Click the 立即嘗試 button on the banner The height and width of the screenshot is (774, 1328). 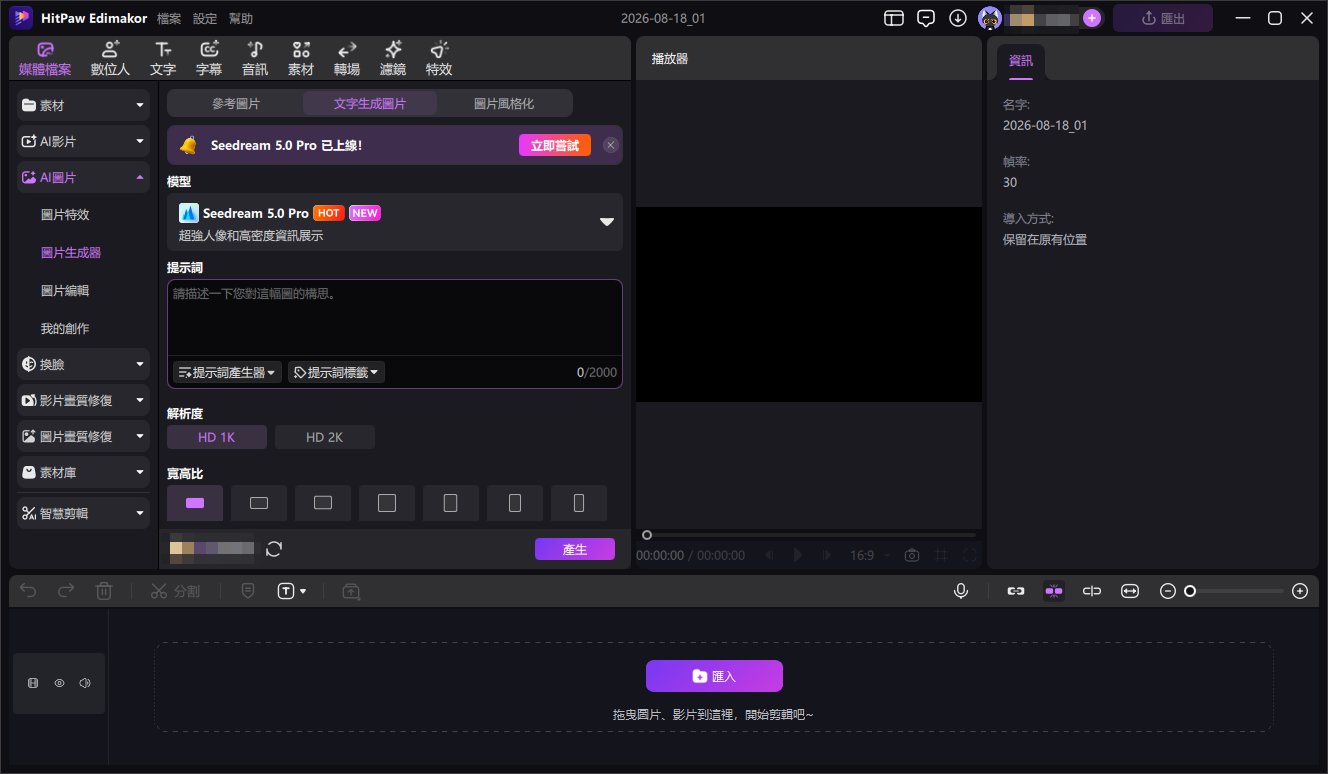coord(555,145)
